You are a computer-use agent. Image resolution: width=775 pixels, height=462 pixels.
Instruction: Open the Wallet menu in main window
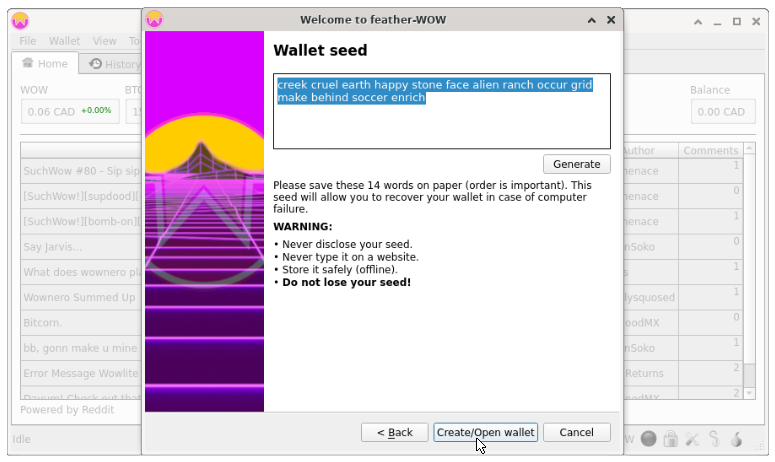[x=64, y=41]
